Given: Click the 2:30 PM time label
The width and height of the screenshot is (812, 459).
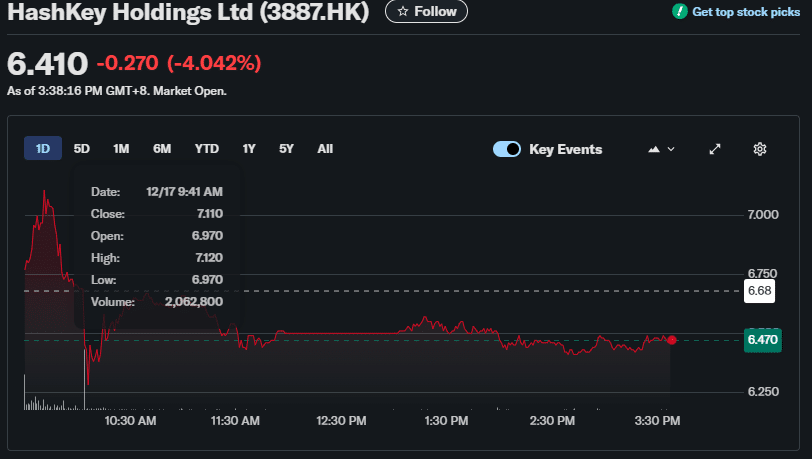Looking at the screenshot, I should (552, 421).
